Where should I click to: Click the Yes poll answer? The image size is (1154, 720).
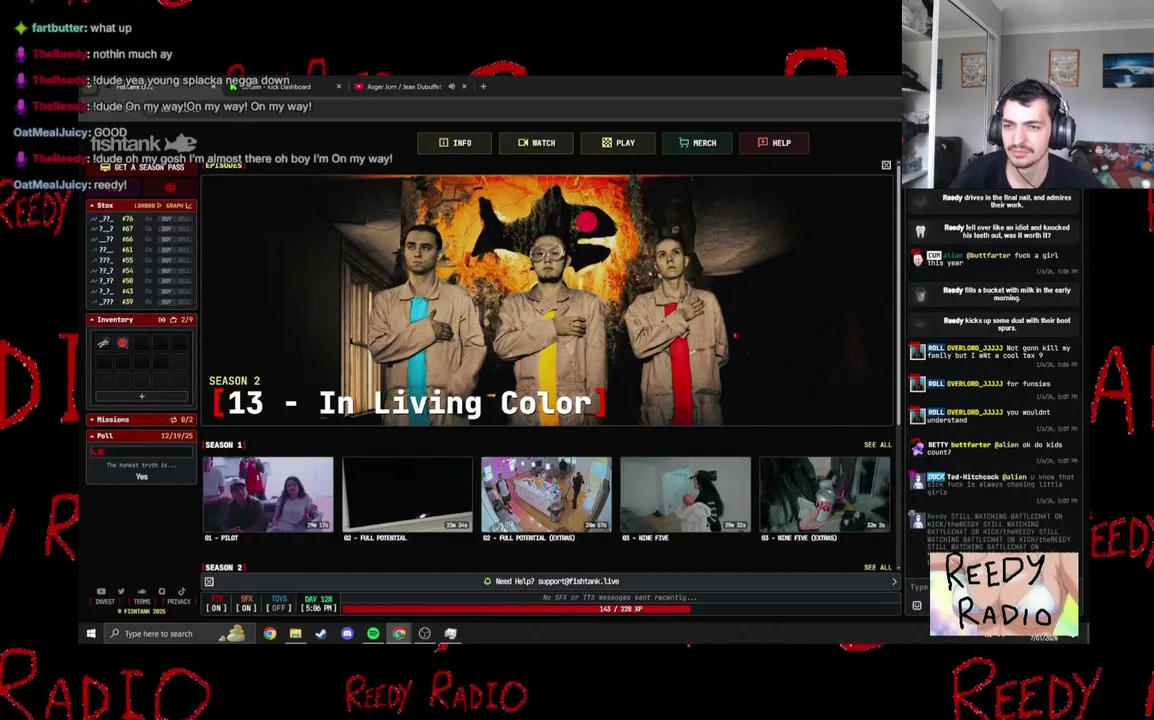pos(142,476)
